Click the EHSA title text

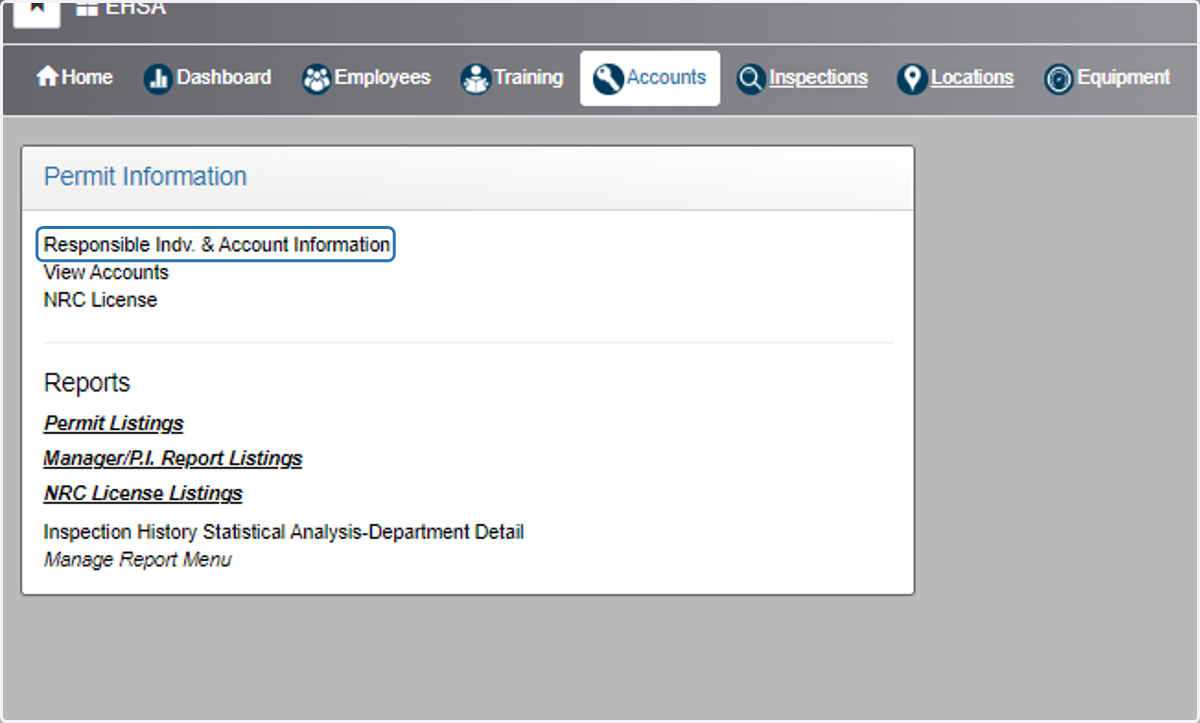click(x=135, y=9)
